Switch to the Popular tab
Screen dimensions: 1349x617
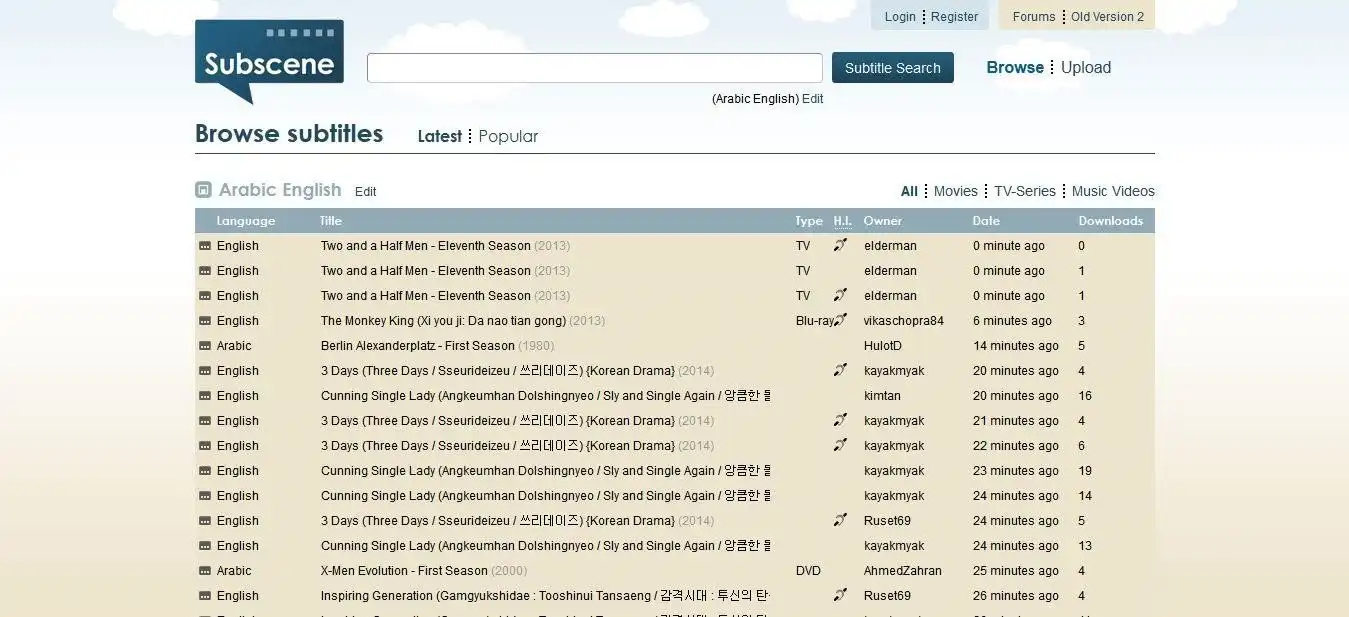point(508,136)
